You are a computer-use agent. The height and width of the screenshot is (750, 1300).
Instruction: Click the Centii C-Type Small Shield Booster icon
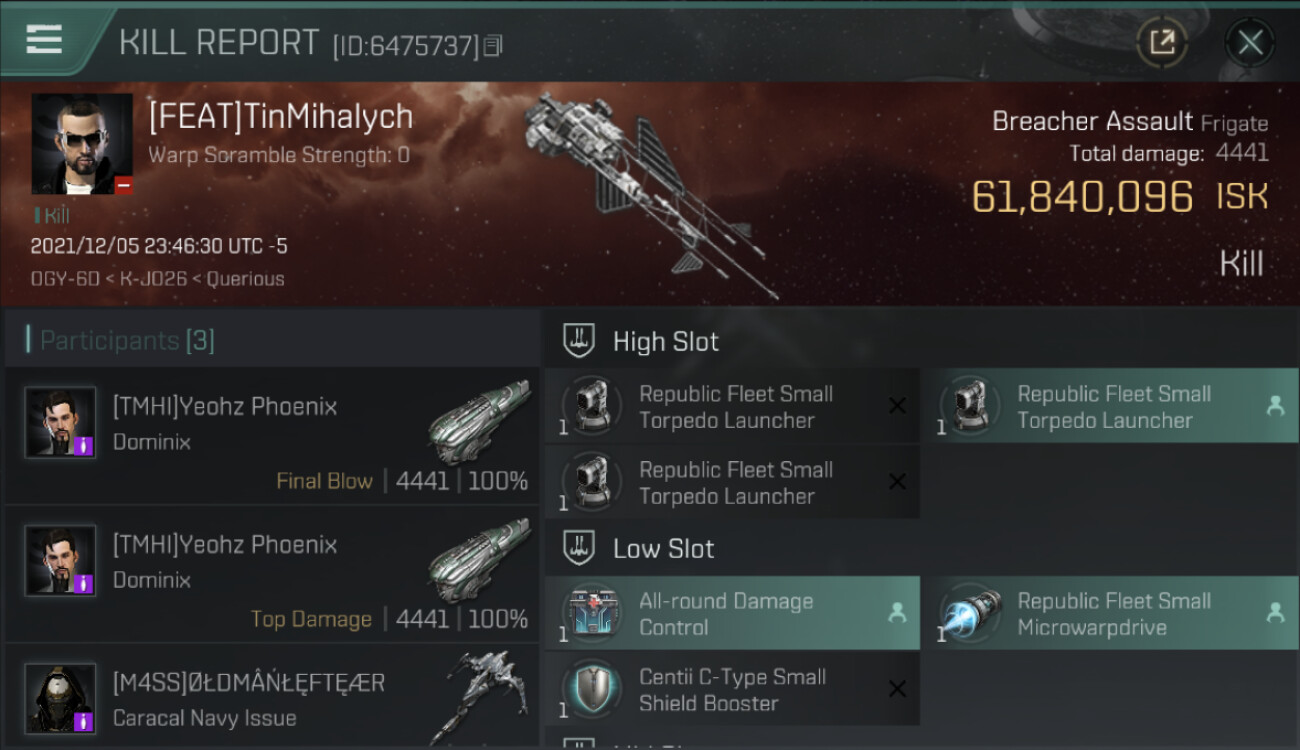592,690
